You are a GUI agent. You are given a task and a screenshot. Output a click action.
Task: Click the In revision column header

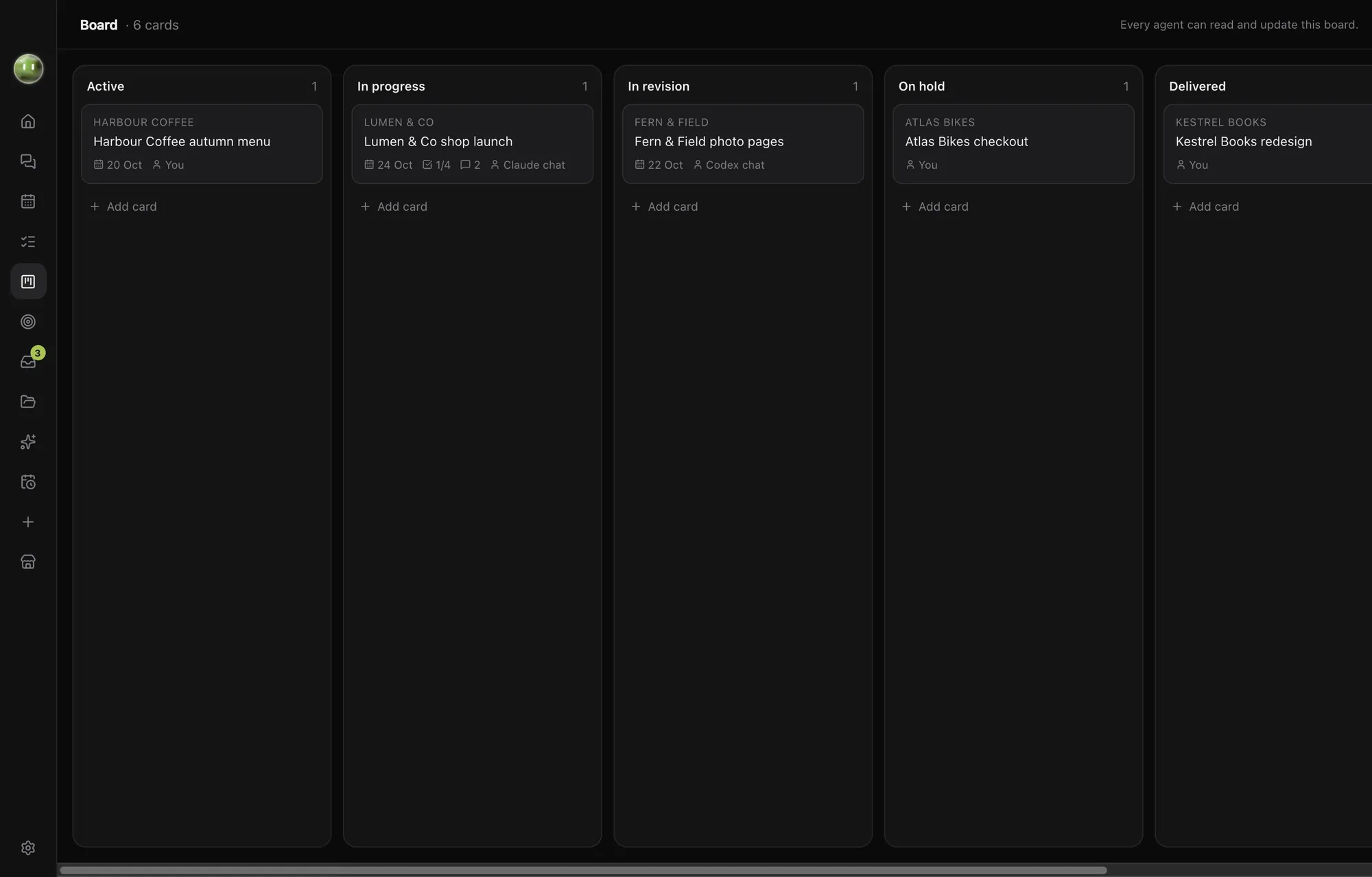click(x=659, y=86)
